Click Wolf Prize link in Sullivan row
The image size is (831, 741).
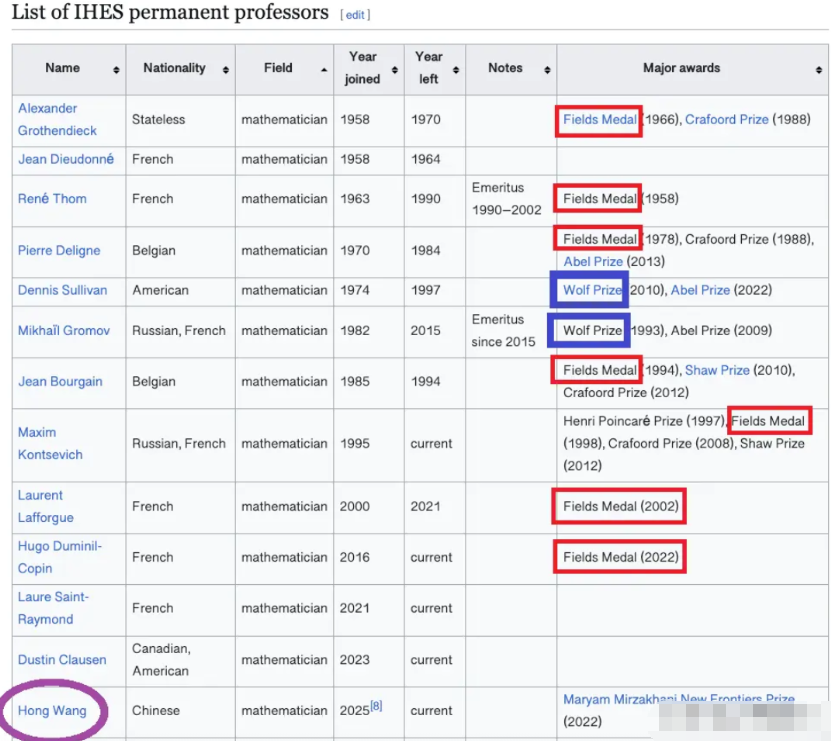pos(593,290)
